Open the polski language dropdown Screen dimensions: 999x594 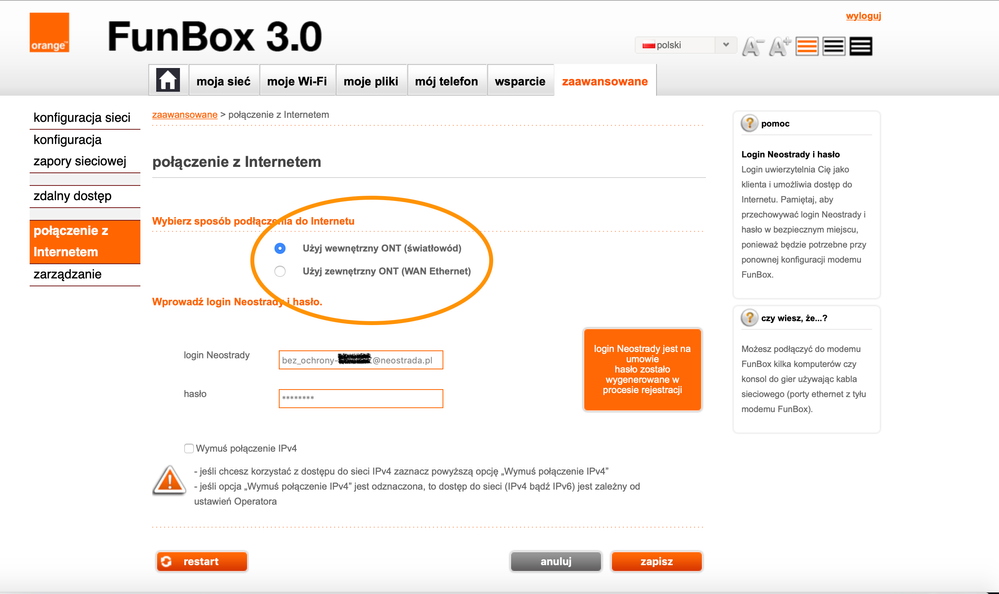point(686,45)
